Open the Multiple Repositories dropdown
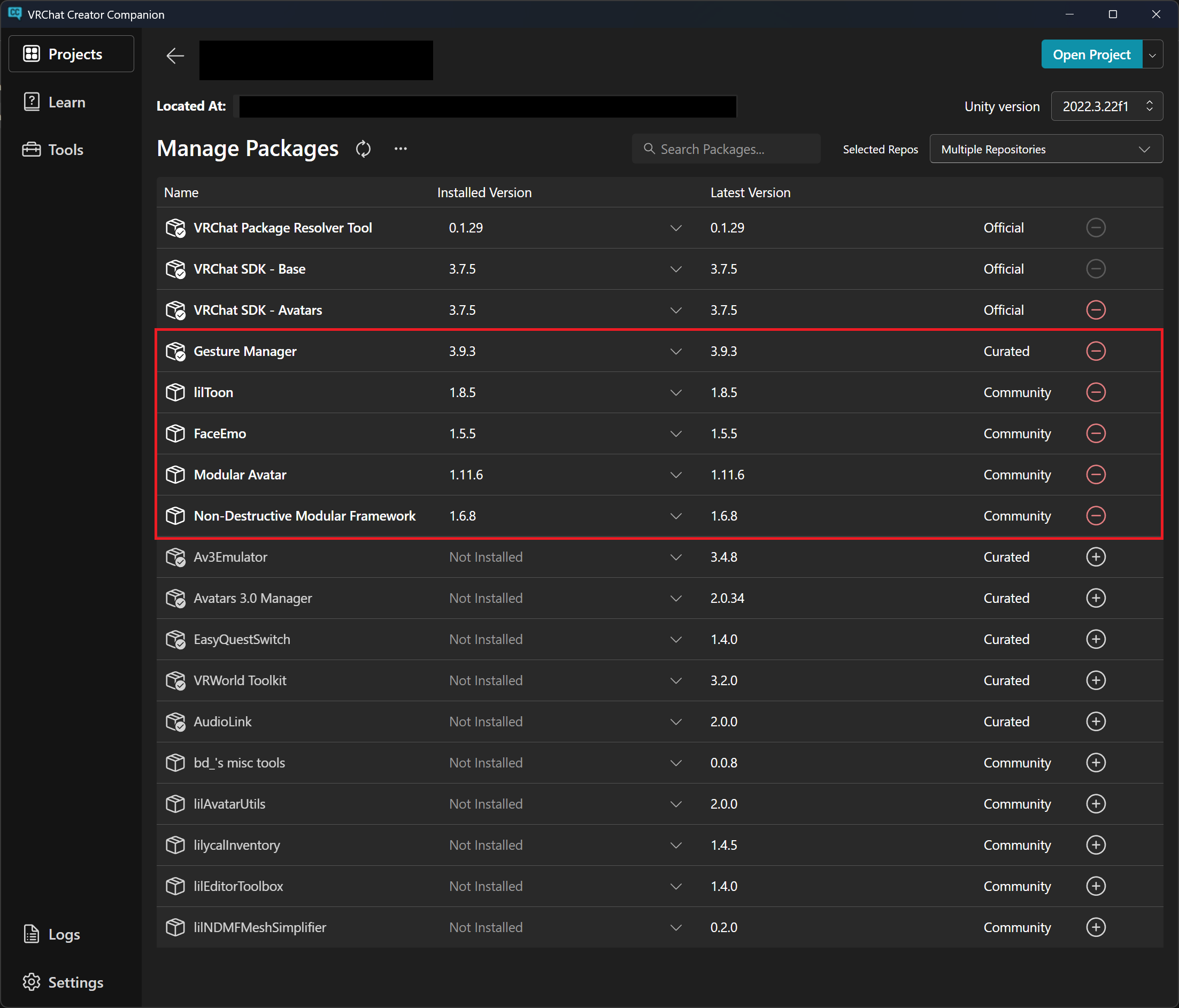The width and height of the screenshot is (1179, 1008). tap(1046, 149)
